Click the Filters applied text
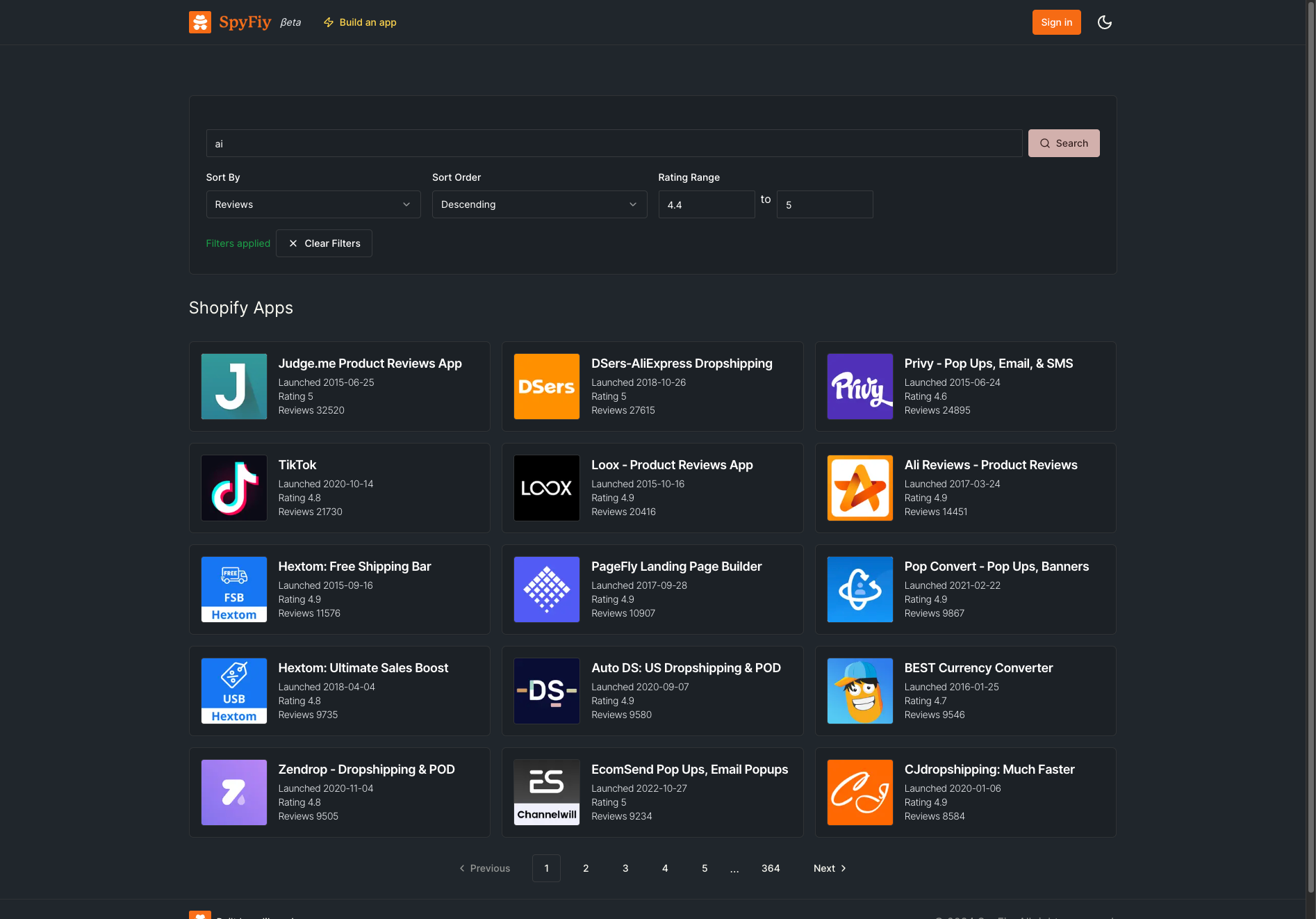1316x919 pixels. [x=238, y=243]
